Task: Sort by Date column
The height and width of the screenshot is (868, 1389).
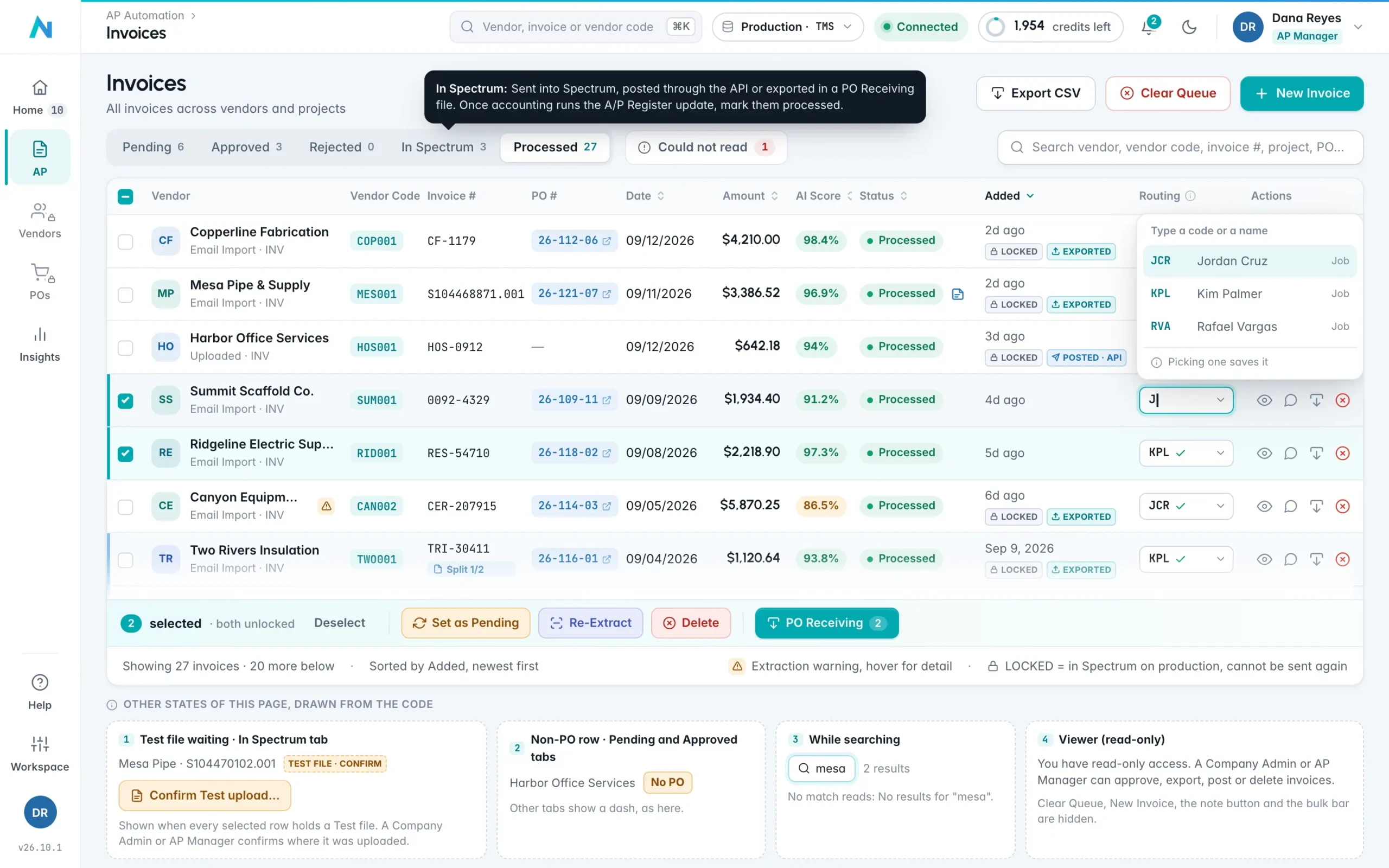Action: click(645, 196)
